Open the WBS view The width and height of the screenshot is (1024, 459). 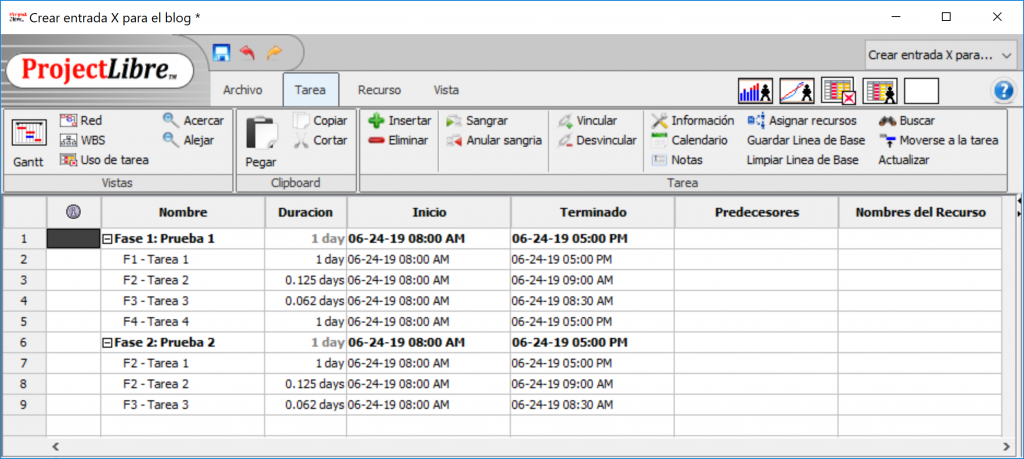pyautogui.click(x=82, y=140)
